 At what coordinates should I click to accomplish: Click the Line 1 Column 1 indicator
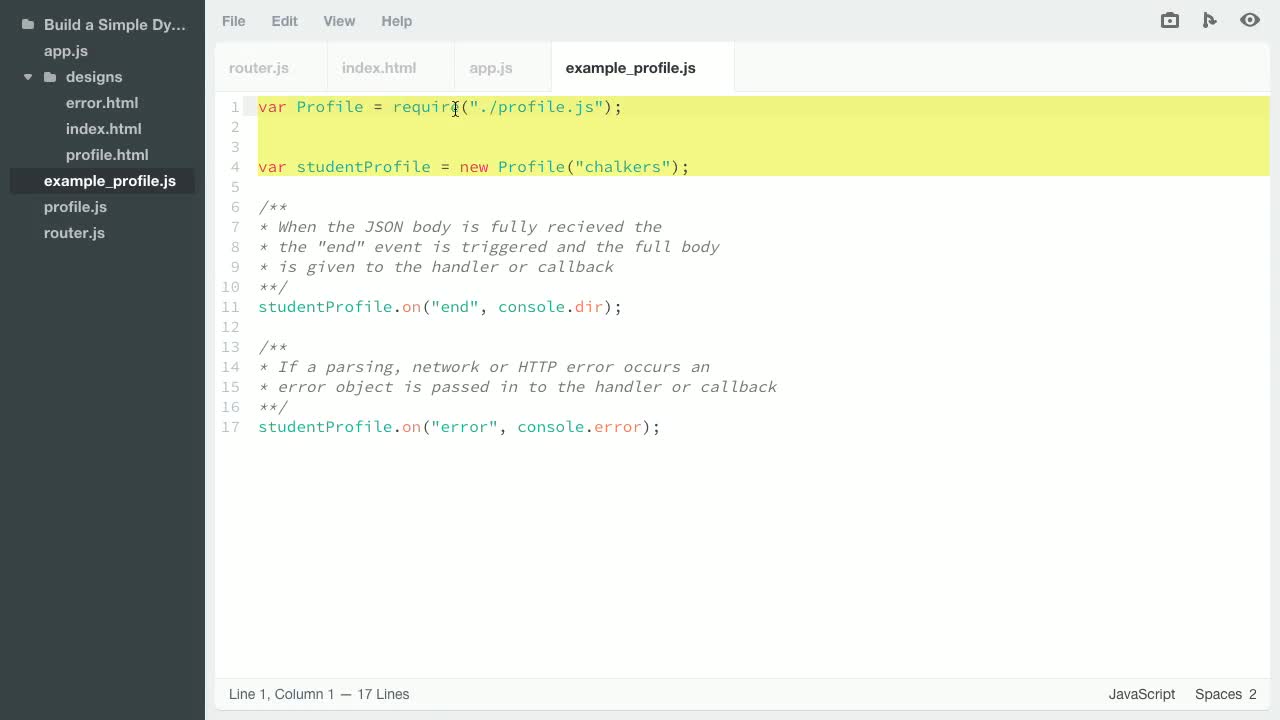click(x=319, y=694)
